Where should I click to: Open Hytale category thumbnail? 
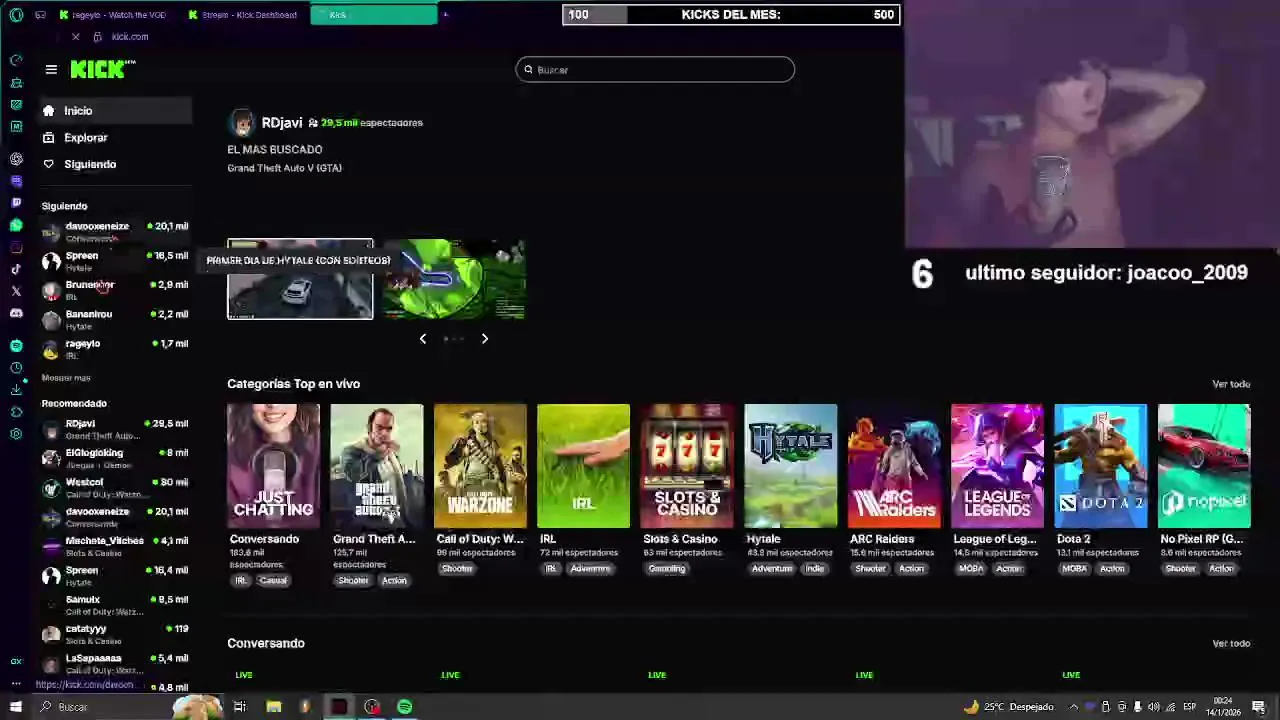tap(790, 466)
